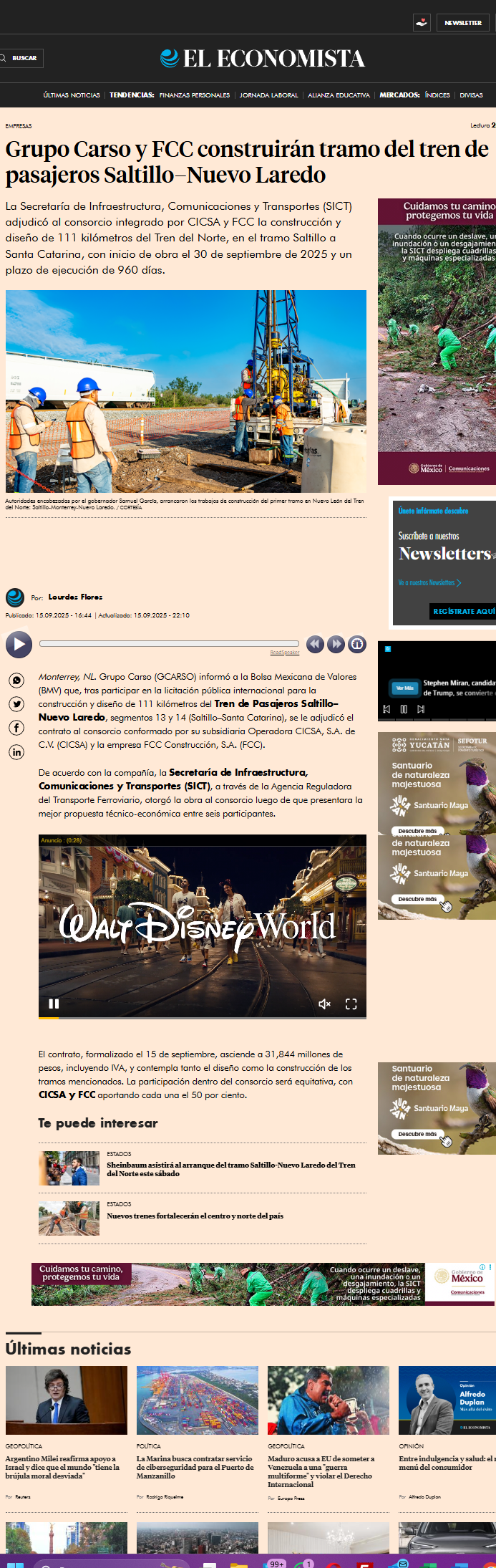
Task: Click the SICT 'Cuidamos tu camino' sidebar ad
Action: 437,342
